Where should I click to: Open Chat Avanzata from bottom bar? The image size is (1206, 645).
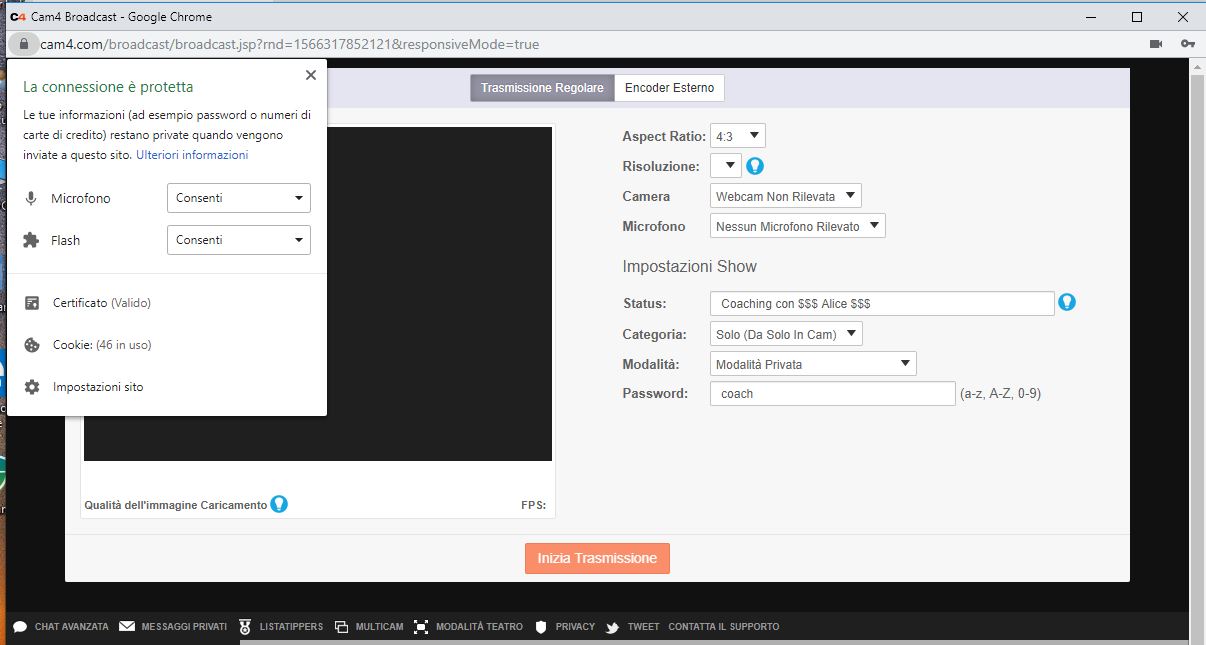61,627
